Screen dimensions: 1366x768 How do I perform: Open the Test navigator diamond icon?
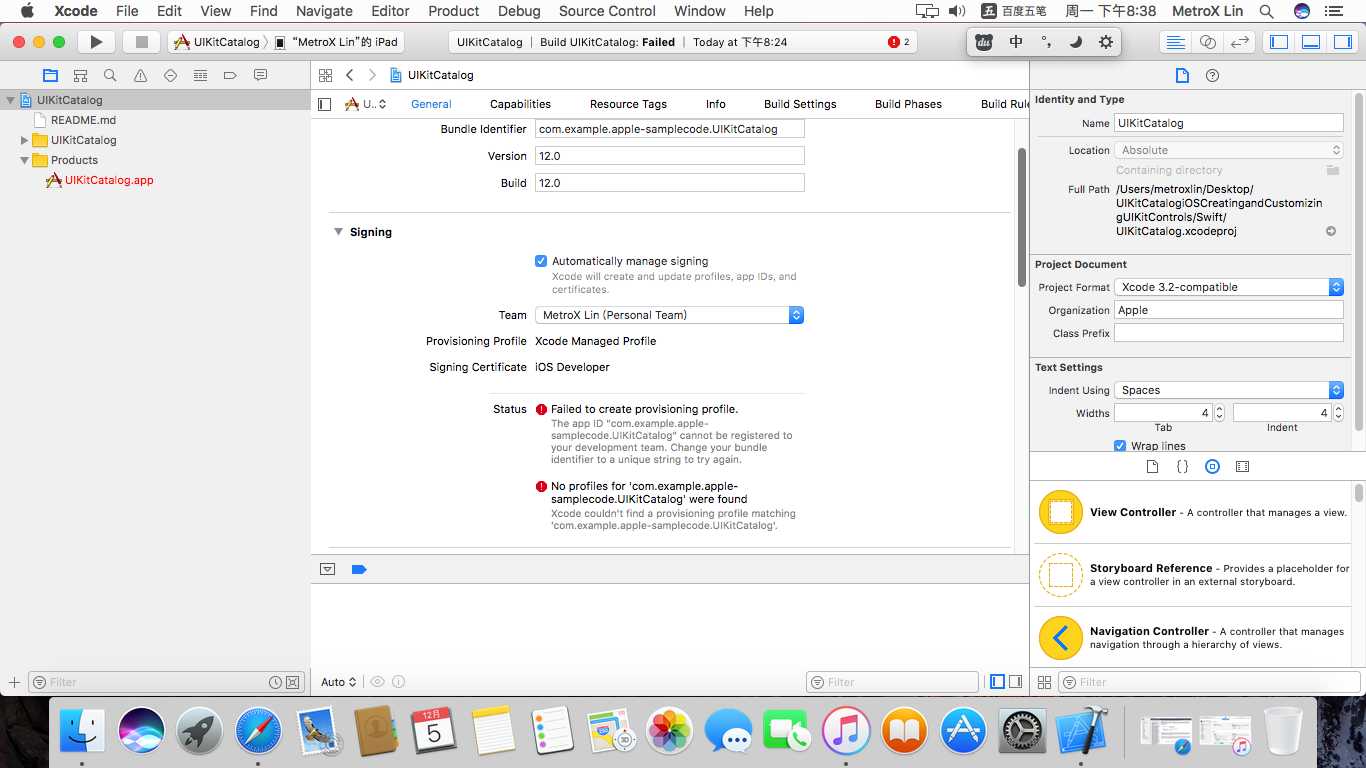[x=170, y=75]
